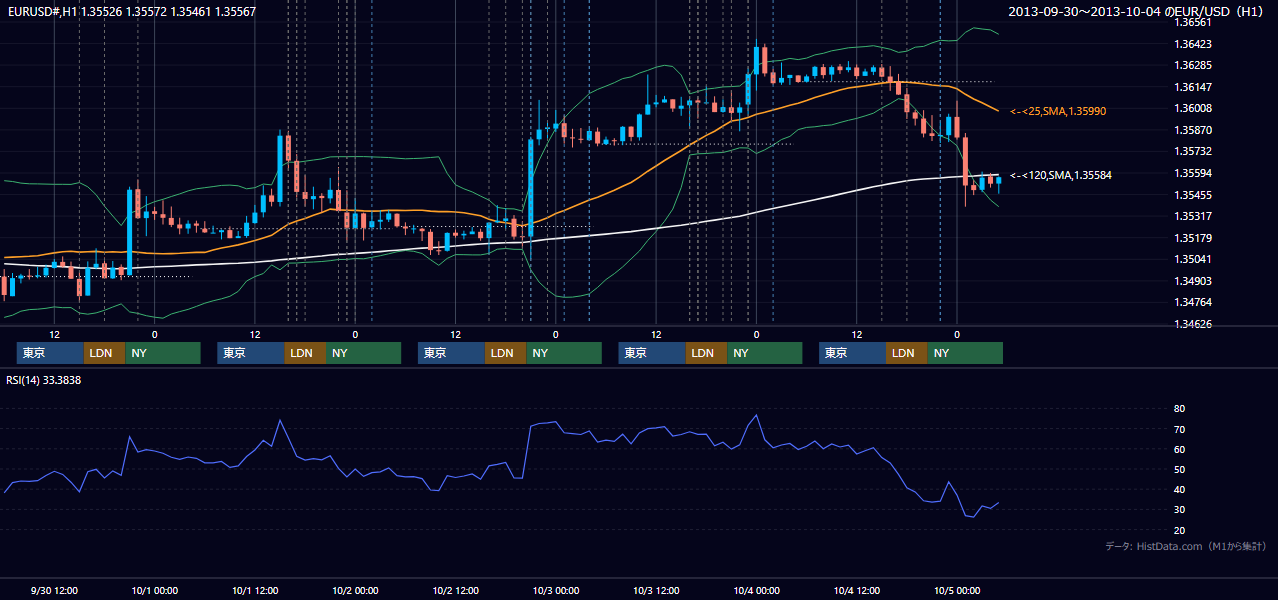Select the 1.35455 price axis value
The image size is (1278, 600).
(1192, 195)
